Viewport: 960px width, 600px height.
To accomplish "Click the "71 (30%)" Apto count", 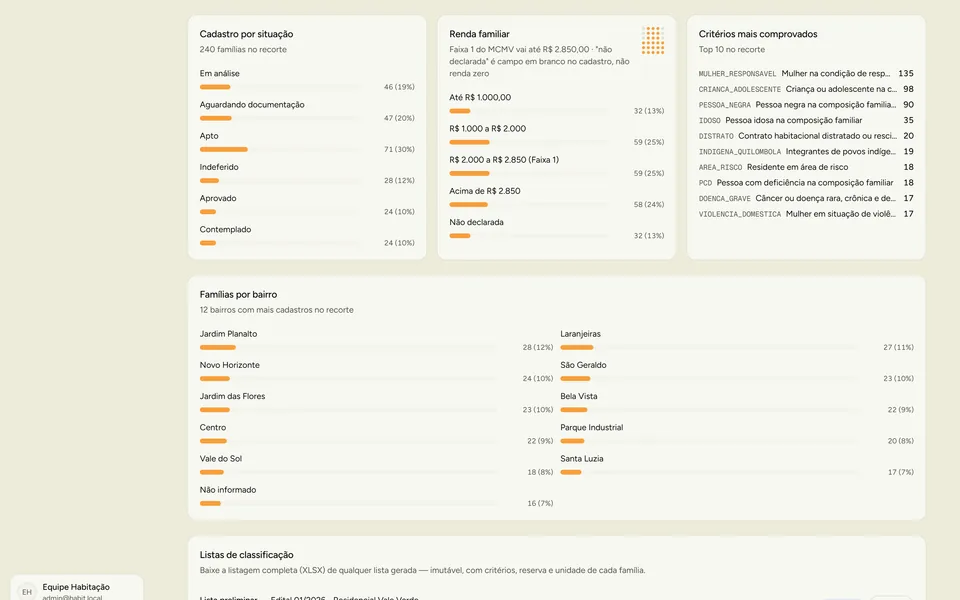I will click(399, 149).
